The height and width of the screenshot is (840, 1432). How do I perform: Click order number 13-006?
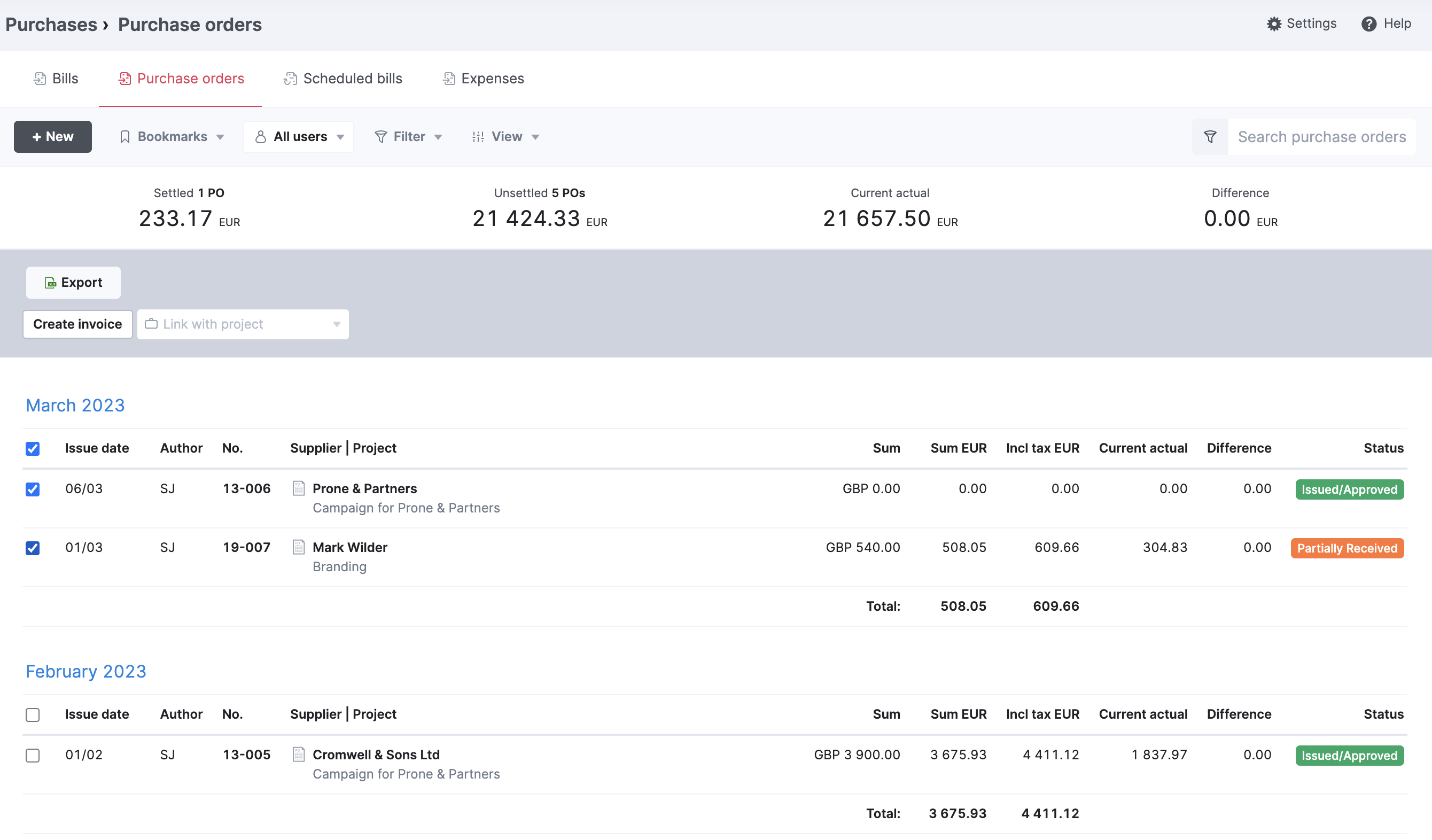coord(247,488)
